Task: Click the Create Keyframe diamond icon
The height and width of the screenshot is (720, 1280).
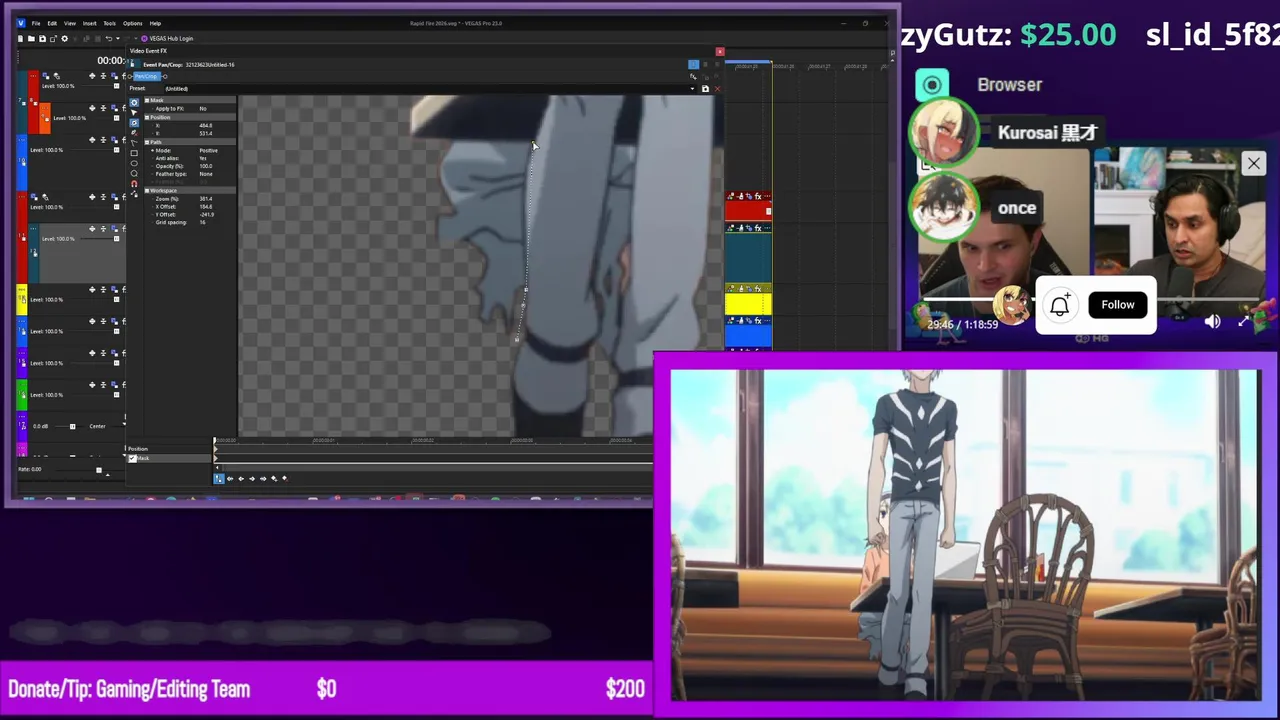Action: pyautogui.click(x=274, y=479)
